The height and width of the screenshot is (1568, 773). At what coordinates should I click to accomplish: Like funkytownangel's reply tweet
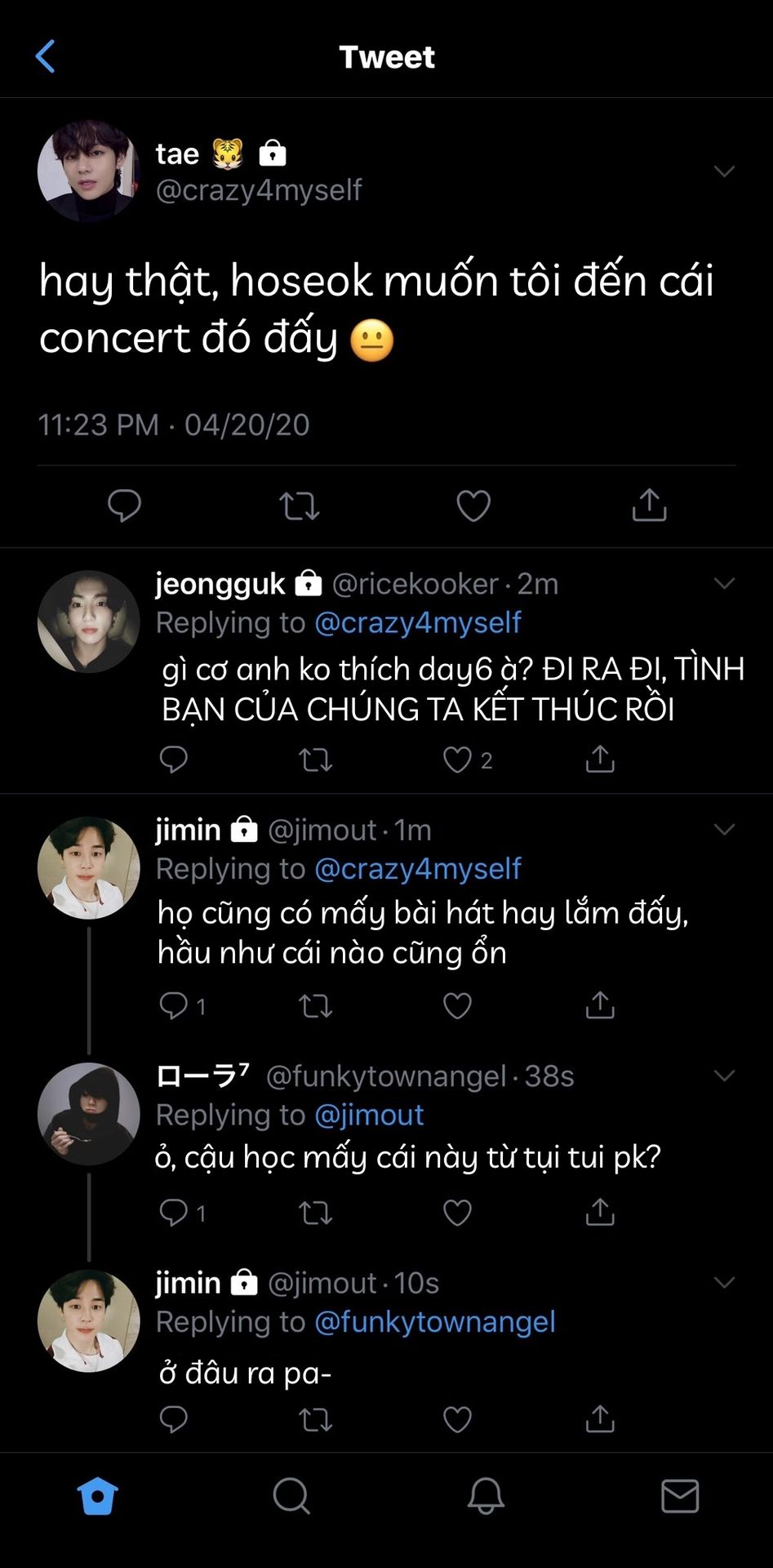pos(457,1212)
